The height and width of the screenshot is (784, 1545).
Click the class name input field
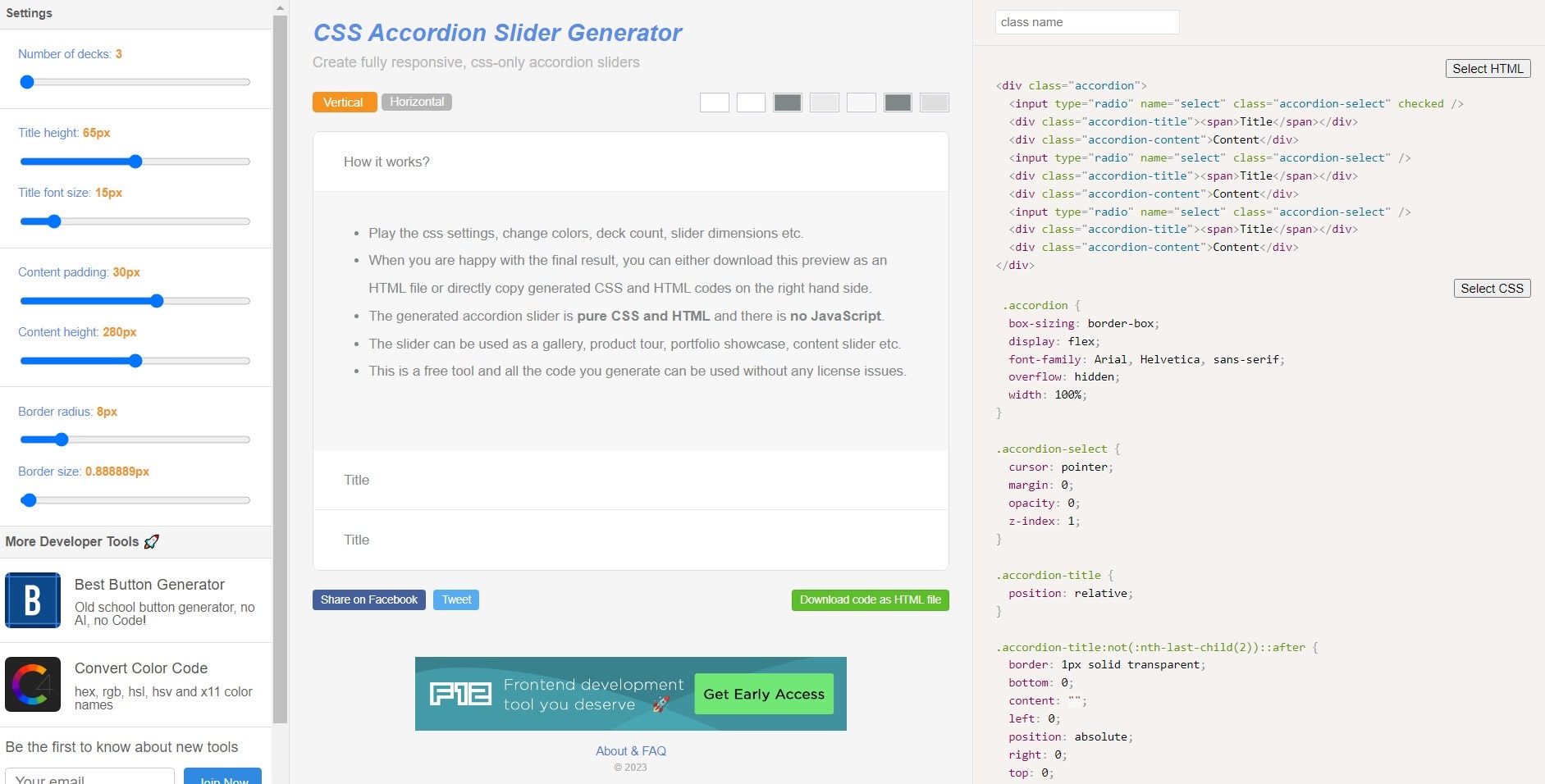1086,21
